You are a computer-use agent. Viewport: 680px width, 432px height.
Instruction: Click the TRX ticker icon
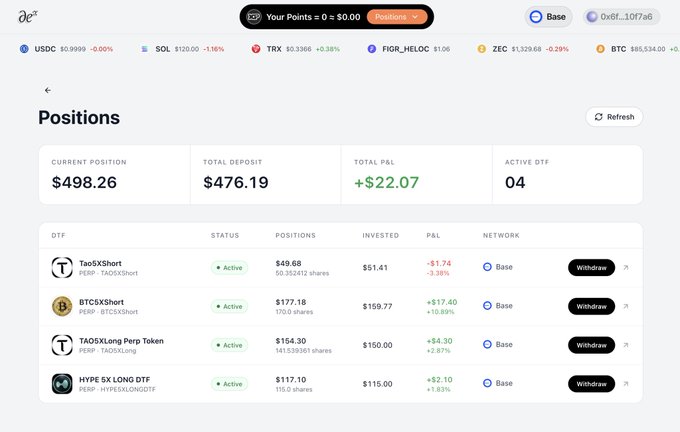pos(256,49)
